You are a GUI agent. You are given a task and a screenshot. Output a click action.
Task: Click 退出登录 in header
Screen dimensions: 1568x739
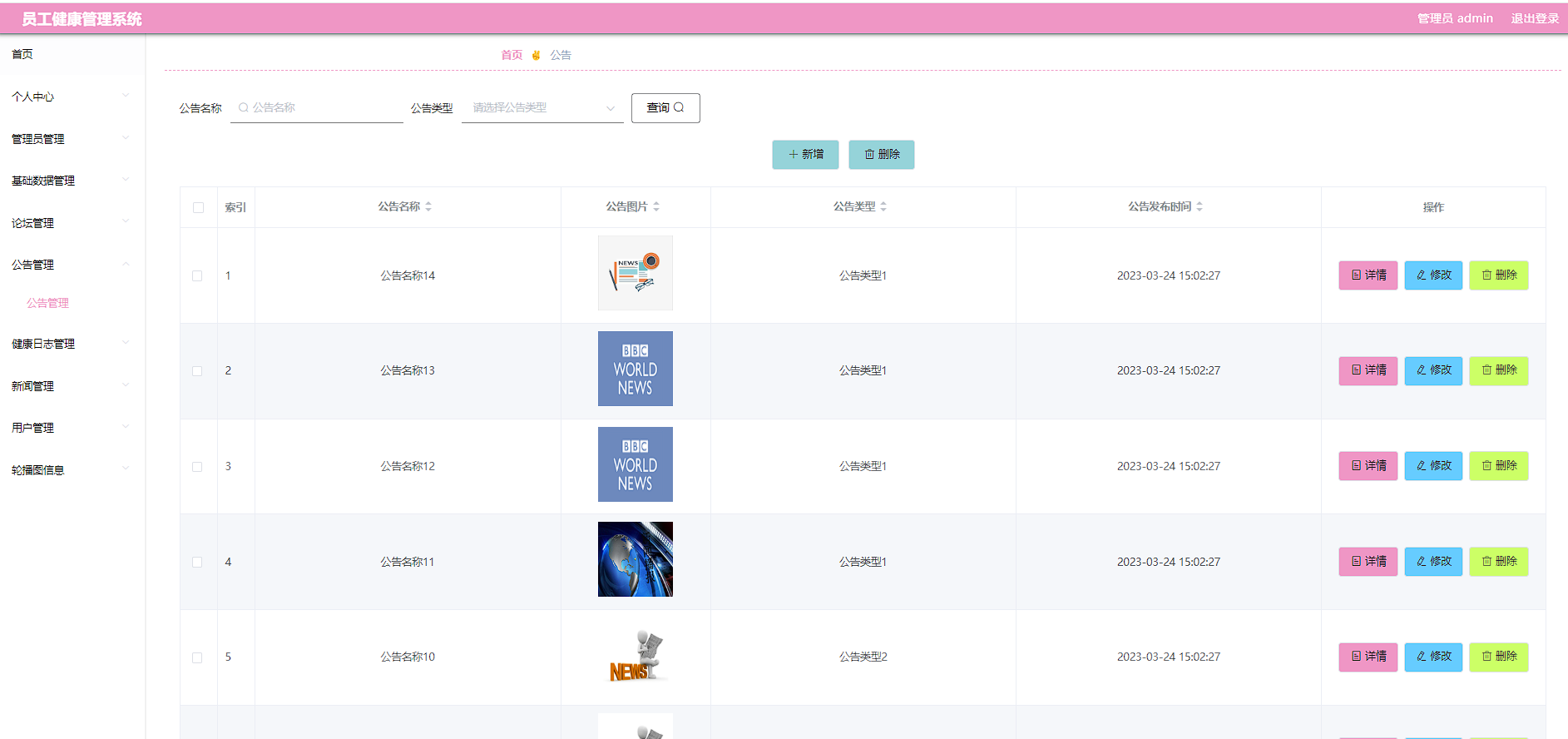coord(1535,18)
